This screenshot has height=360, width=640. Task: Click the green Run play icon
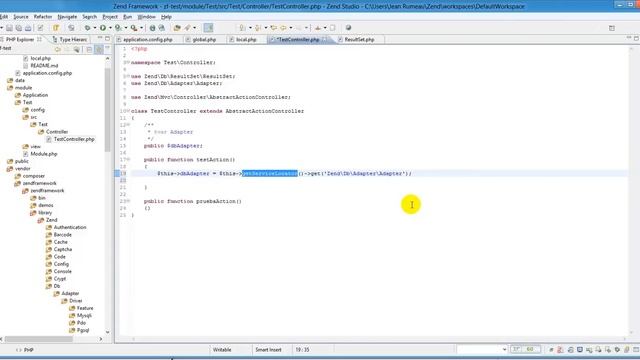click(x=103, y=28)
